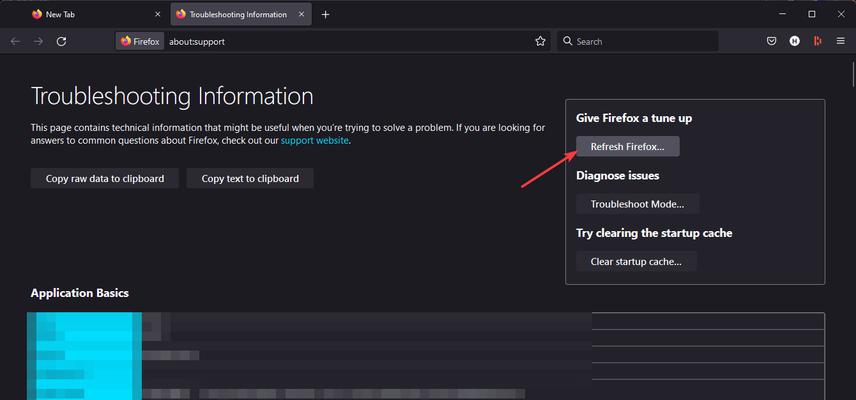Click the red extension icon in toolbar
This screenshot has width=856, height=400.
pyautogui.click(x=817, y=41)
